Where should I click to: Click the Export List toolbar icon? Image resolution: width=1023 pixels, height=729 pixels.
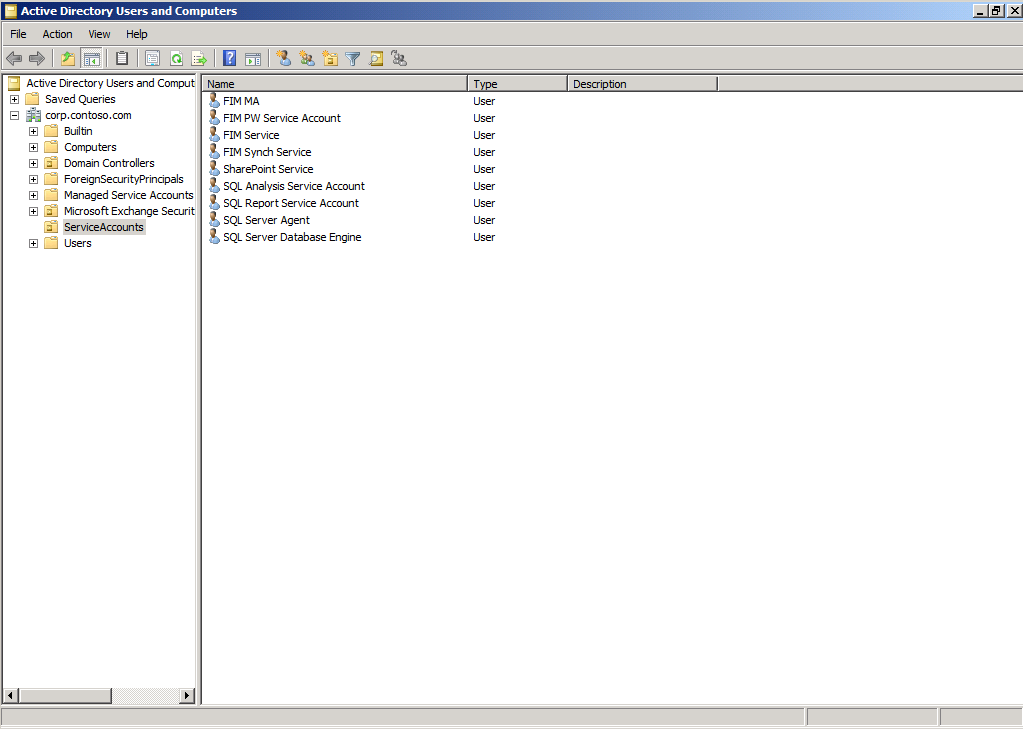pyautogui.click(x=199, y=59)
